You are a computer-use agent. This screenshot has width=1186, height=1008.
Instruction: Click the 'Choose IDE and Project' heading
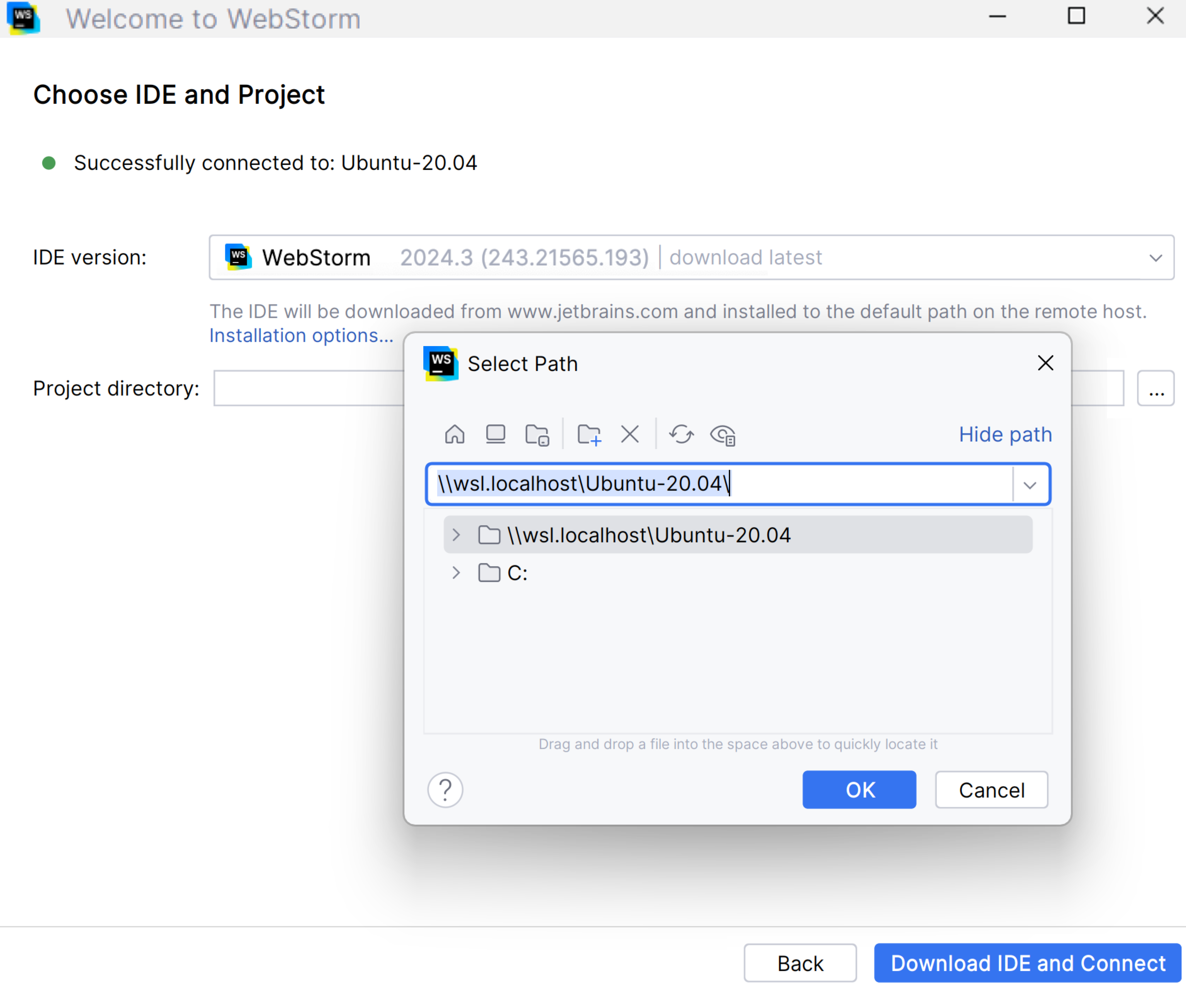coord(179,95)
